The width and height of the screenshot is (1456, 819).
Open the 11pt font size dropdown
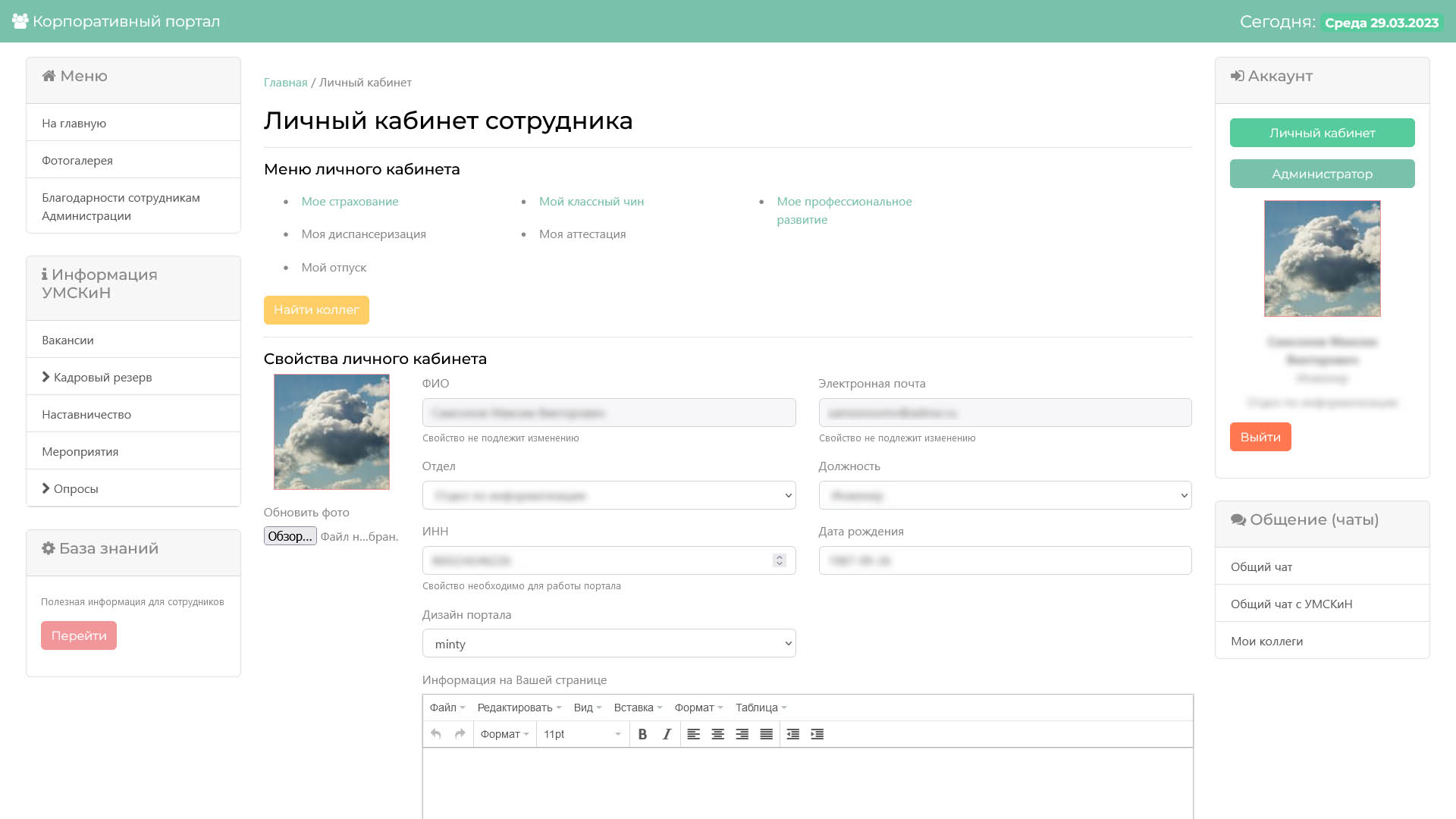[582, 734]
